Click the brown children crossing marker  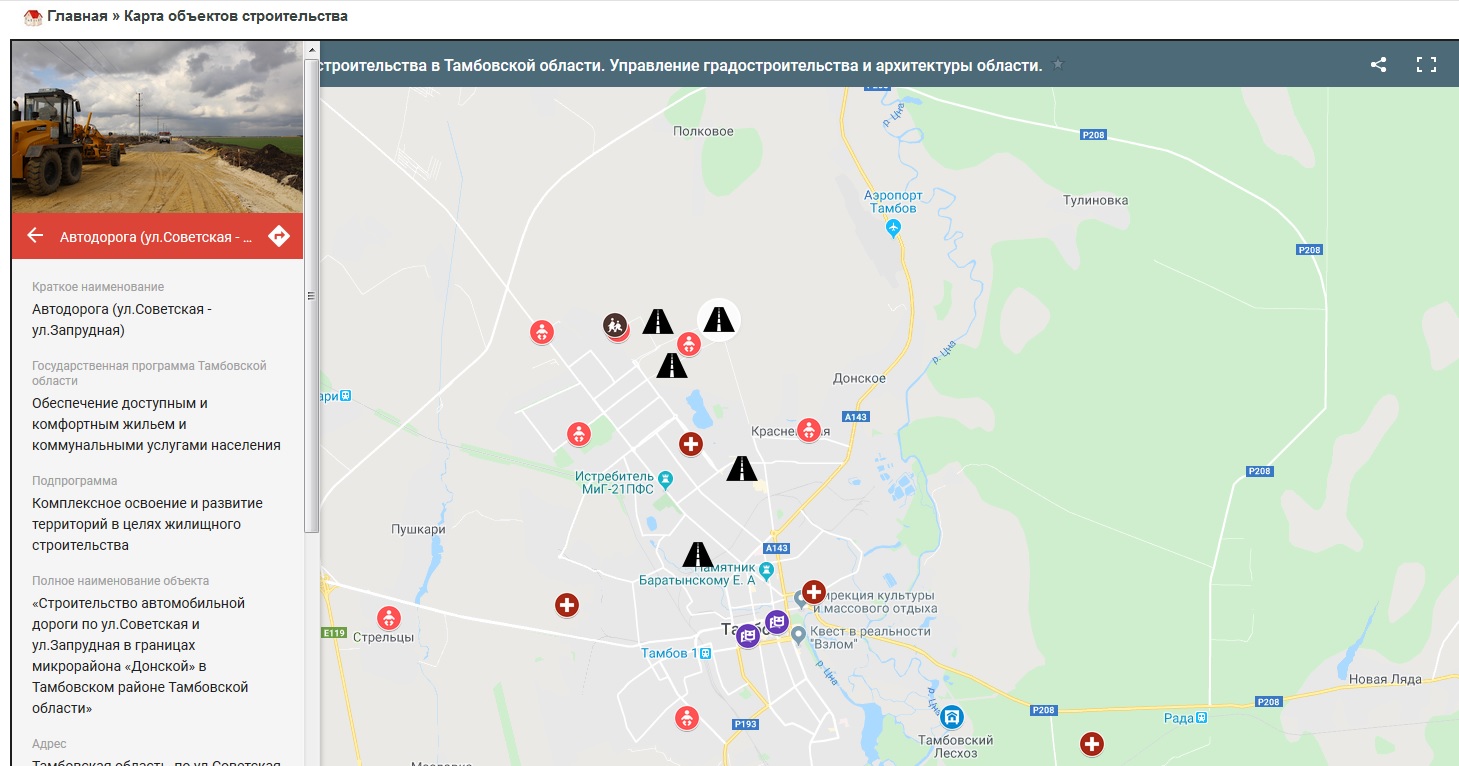point(615,325)
